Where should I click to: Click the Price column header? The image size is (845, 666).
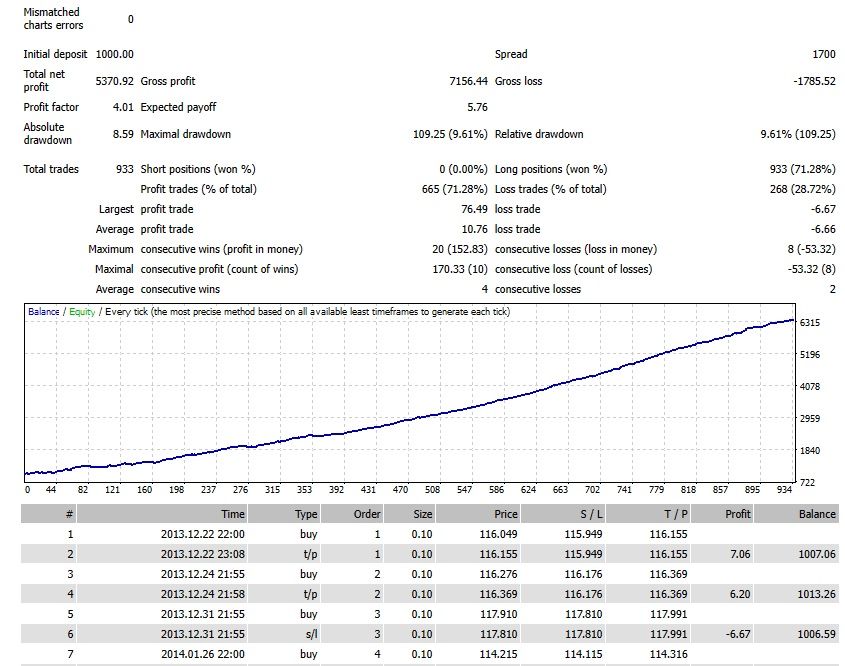tap(477, 514)
